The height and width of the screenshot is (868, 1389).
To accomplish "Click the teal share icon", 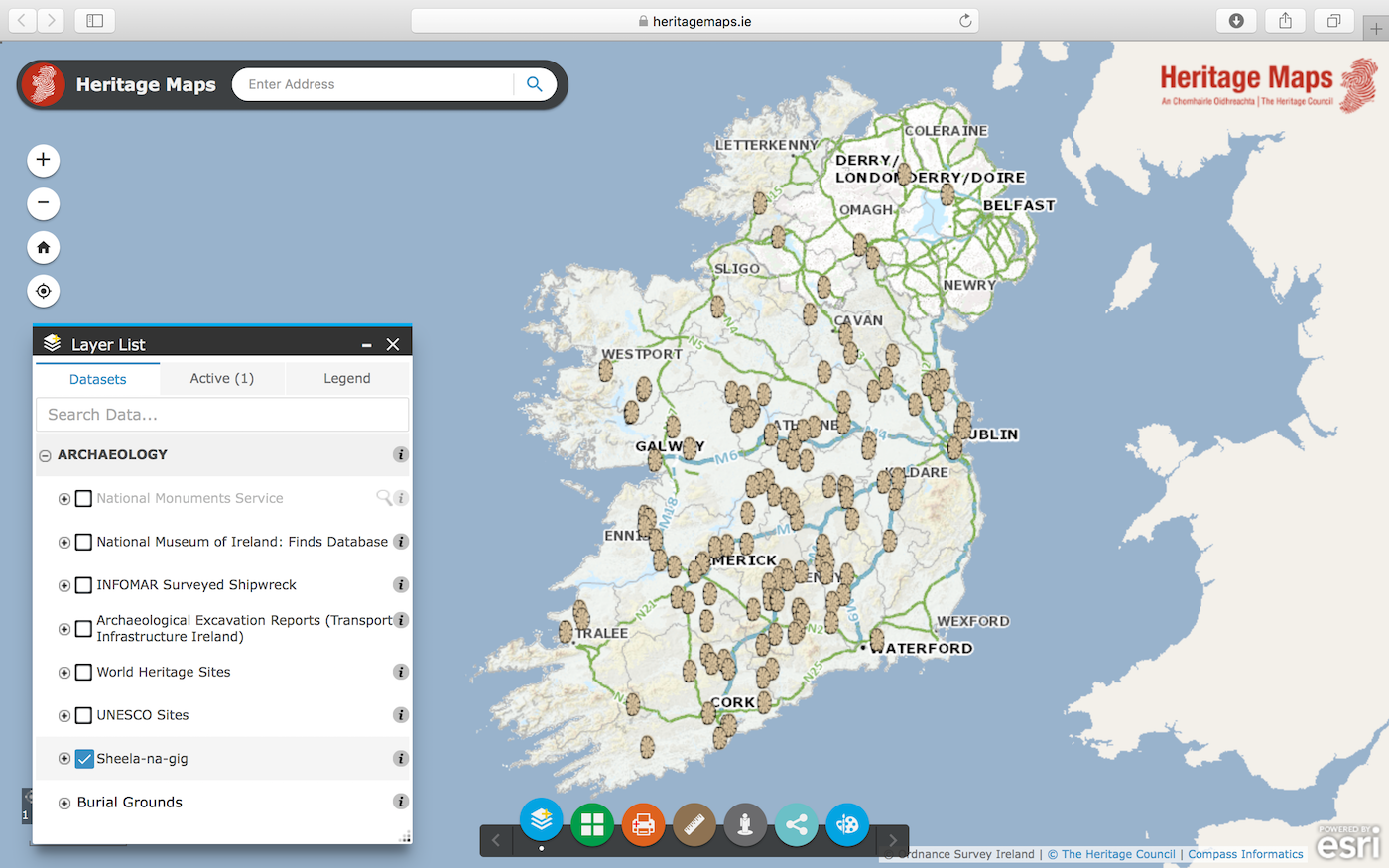I will 796,824.
